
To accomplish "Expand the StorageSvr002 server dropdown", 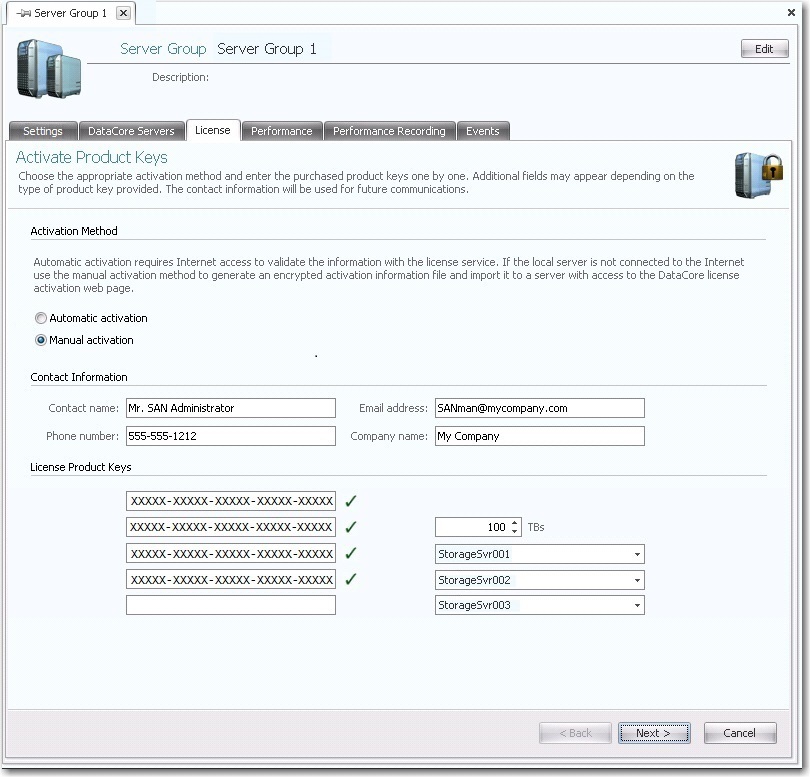I will pos(636,580).
